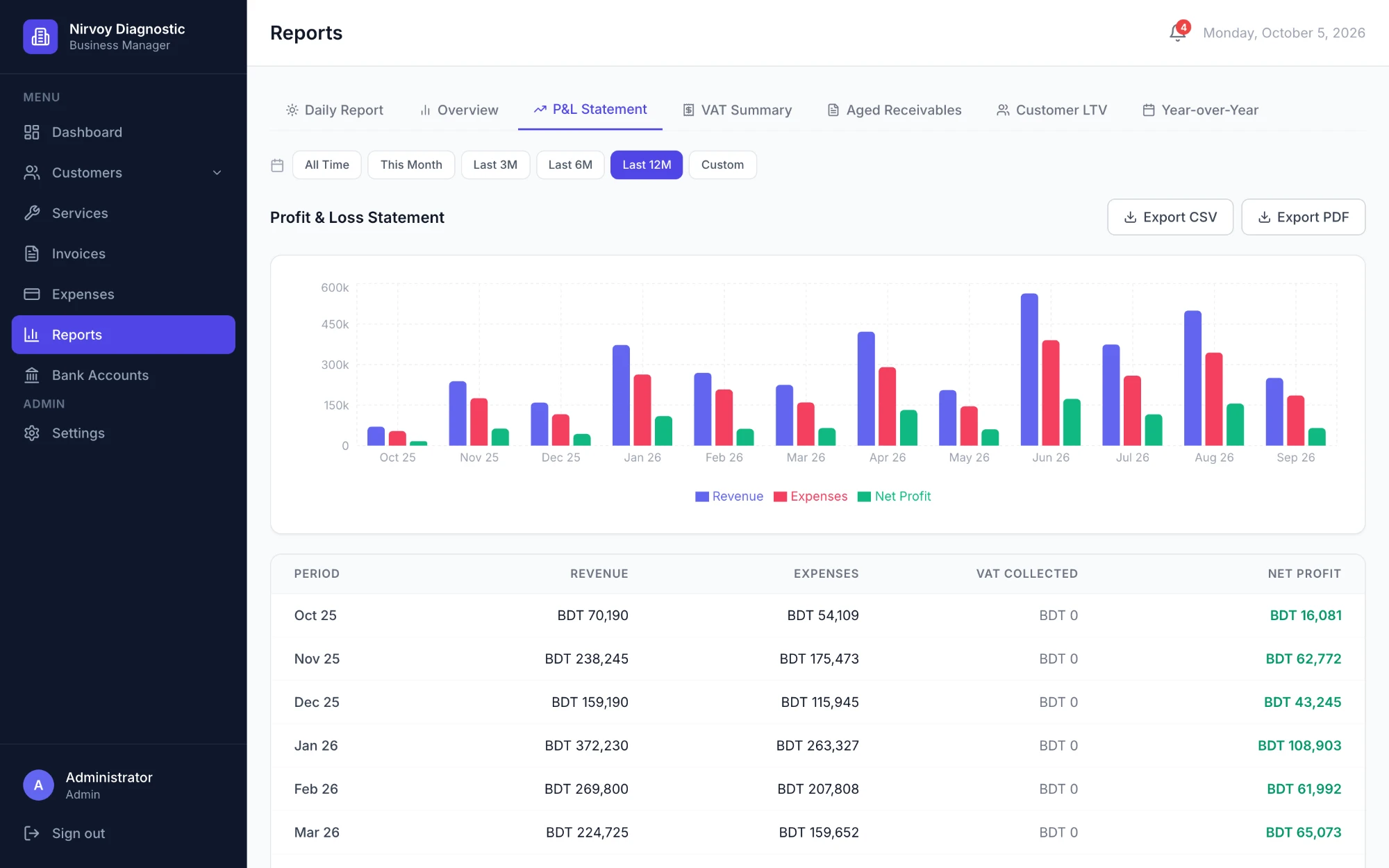The image size is (1389, 868).
Task: Click the calendar icon beside date filters
Action: coord(277,165)
